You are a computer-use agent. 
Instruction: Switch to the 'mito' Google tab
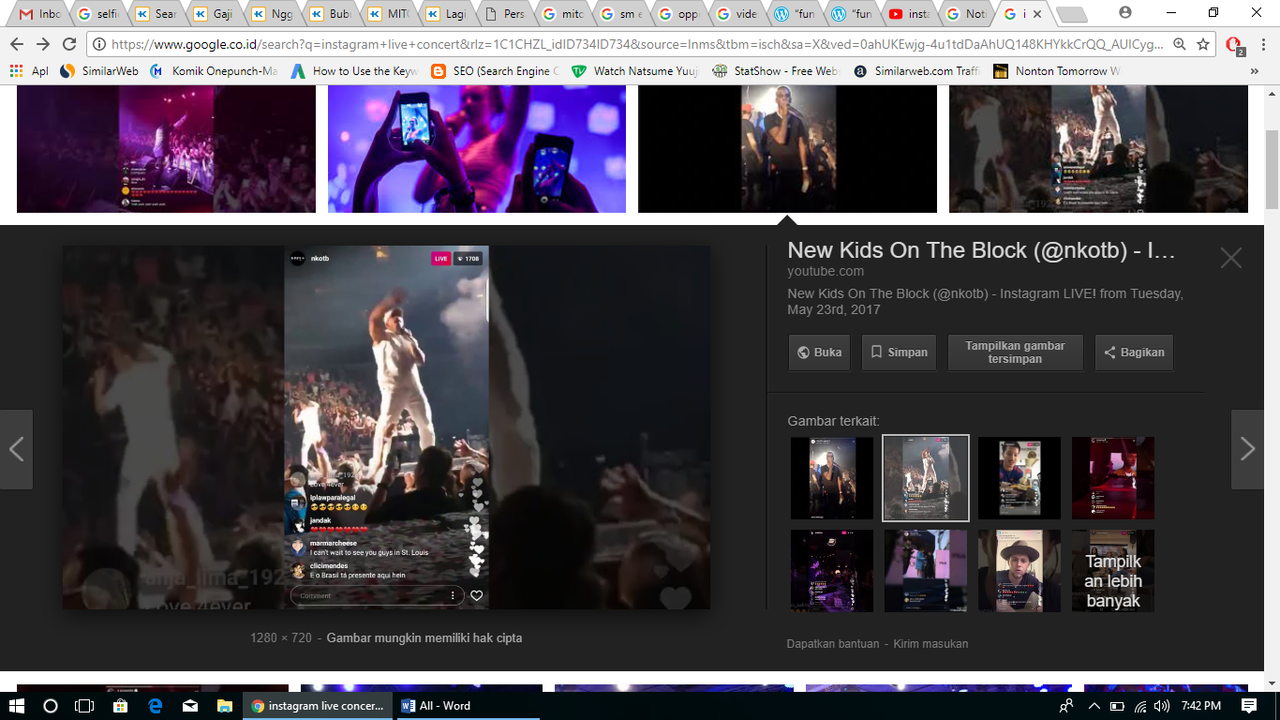click(x=561, y=14)
